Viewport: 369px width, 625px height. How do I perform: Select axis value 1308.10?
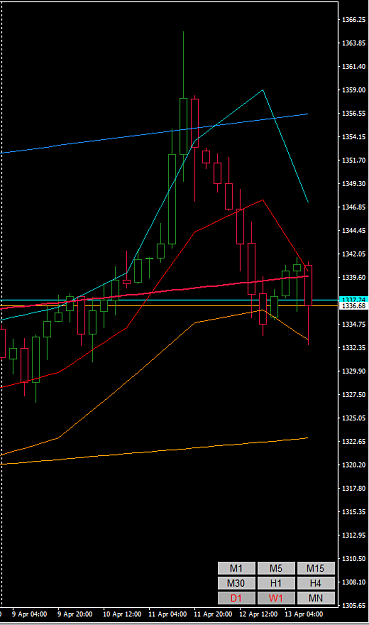(x=354, y=582)
